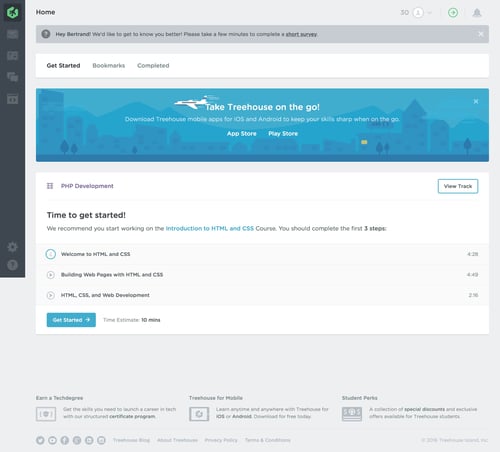Image resolution: width=500 pixels, height=452 pixels.
Task: Close the Take Treehouse on the go banner
Action: (476, 101)
